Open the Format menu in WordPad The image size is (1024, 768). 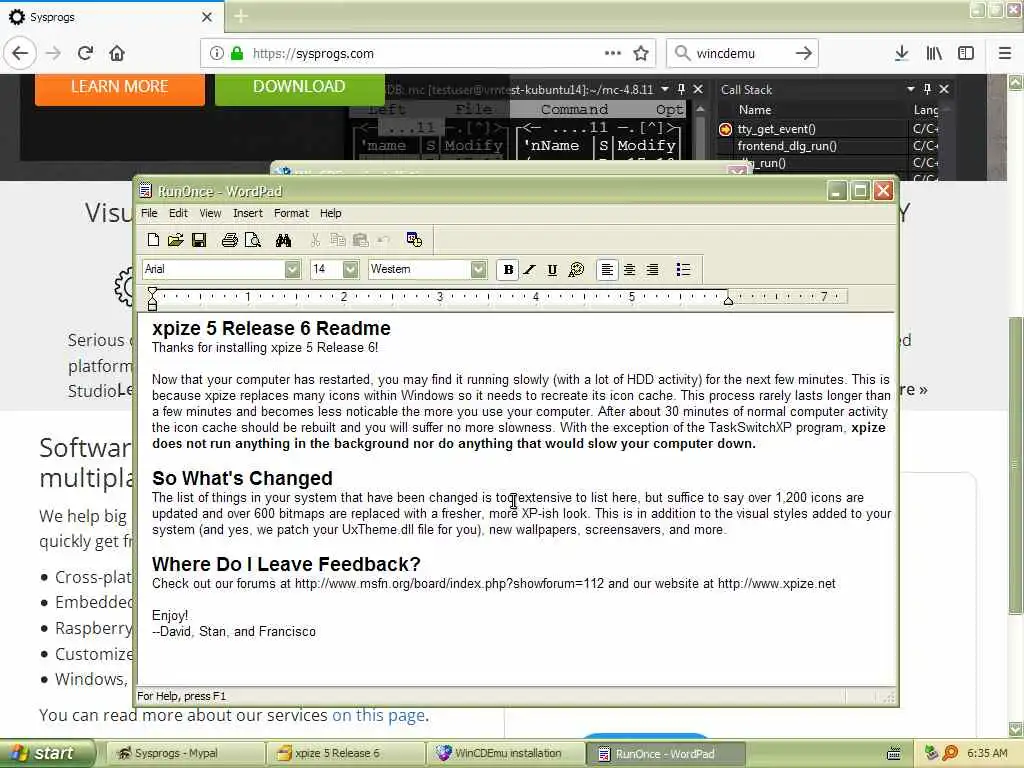click(x=291, y=213)
